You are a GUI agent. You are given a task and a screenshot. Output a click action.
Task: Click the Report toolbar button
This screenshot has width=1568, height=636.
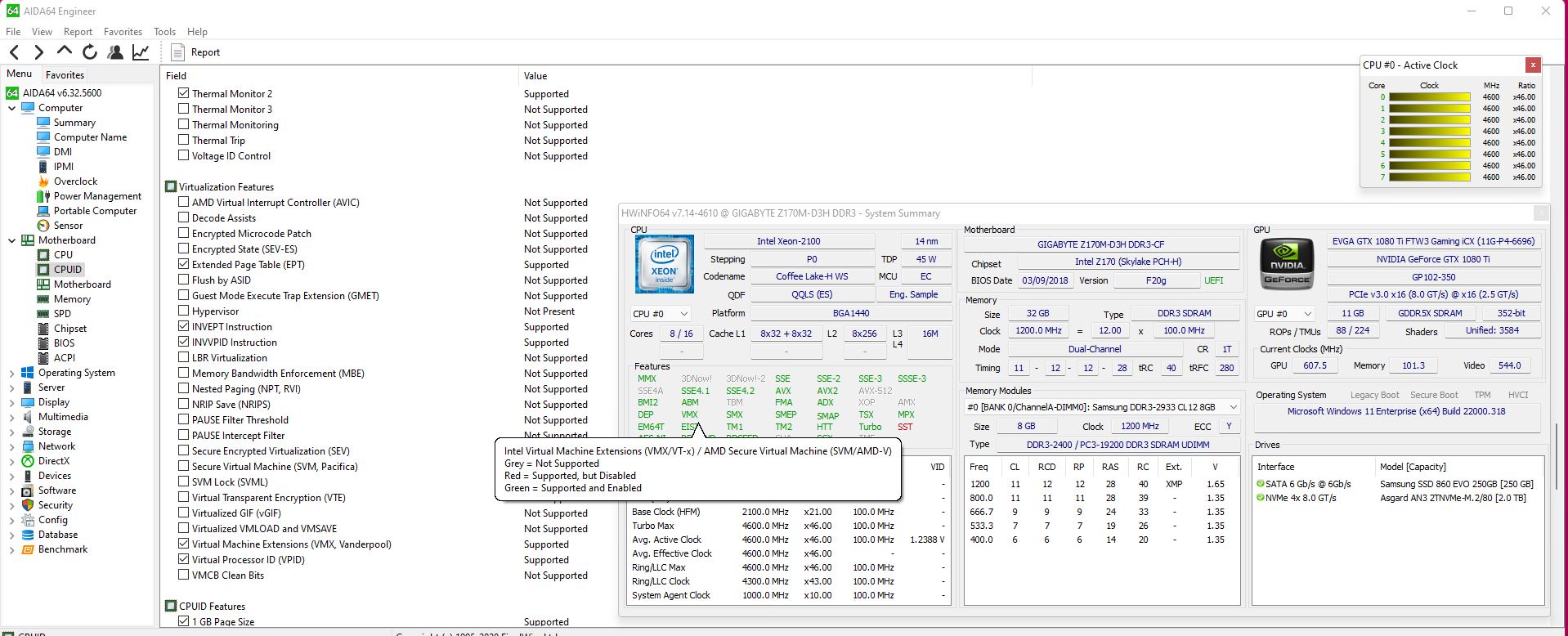(195, 52)
